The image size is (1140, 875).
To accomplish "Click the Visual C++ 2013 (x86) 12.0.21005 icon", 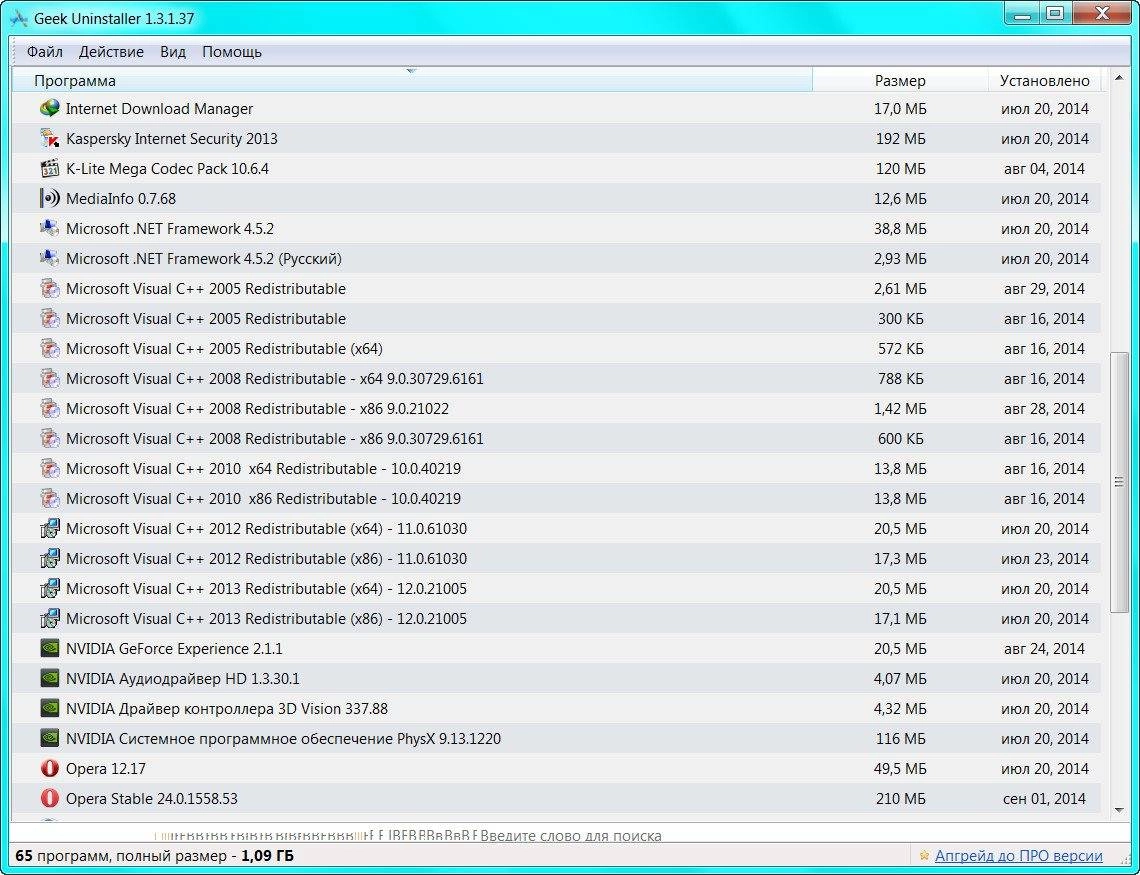I will coord(49,618).
